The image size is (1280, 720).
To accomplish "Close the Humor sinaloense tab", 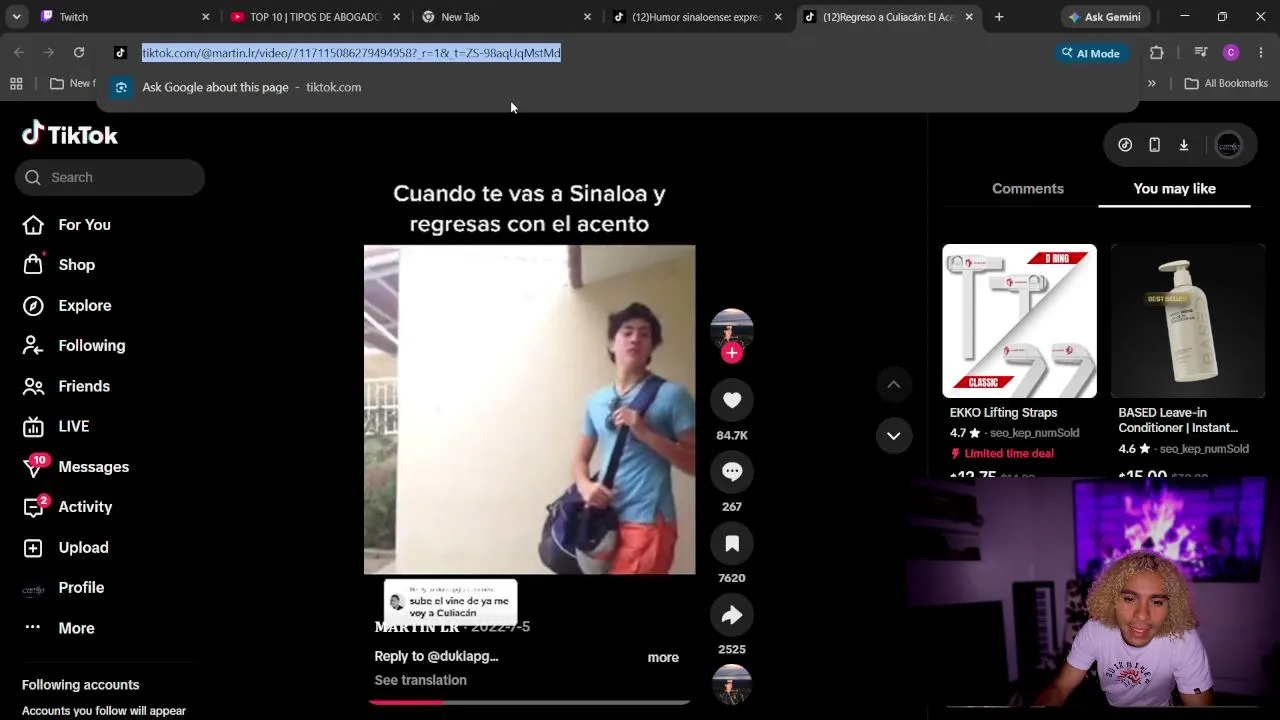I will (x=778, y=17).
